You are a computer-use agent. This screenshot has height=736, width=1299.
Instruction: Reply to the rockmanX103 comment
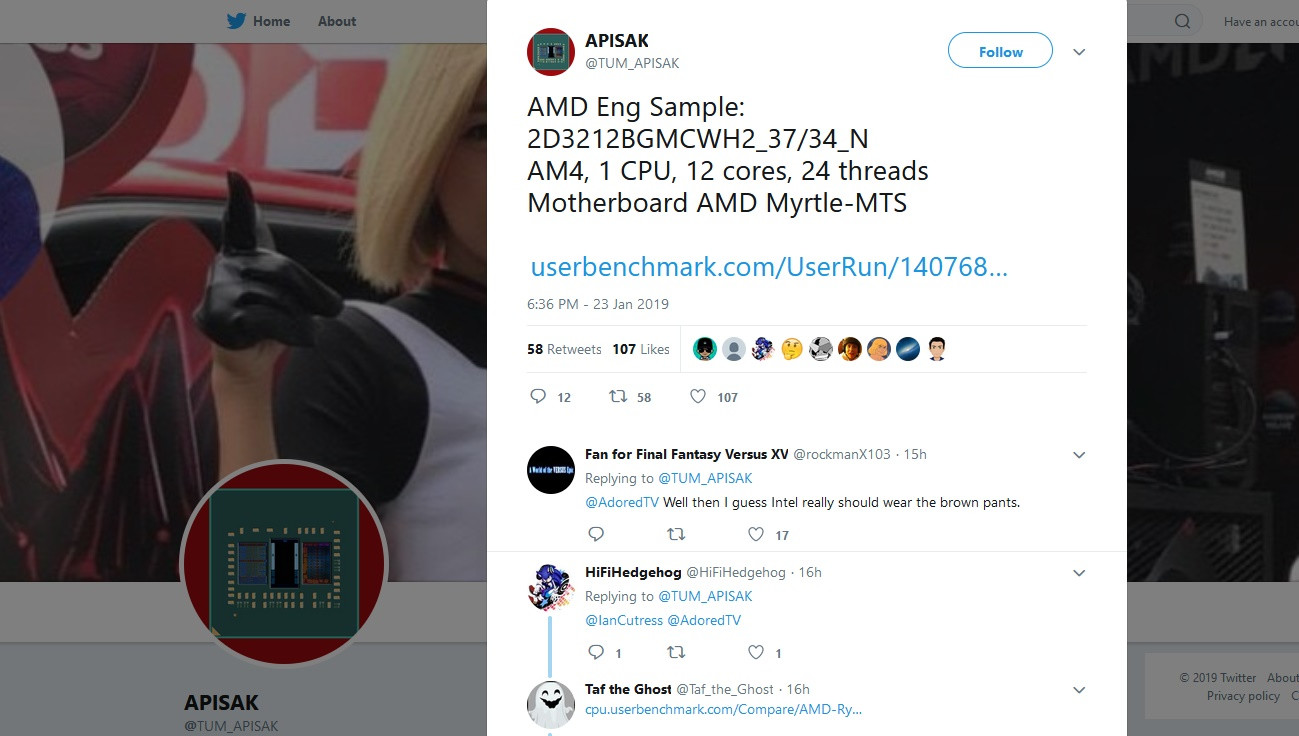click(x=596, y=534)
